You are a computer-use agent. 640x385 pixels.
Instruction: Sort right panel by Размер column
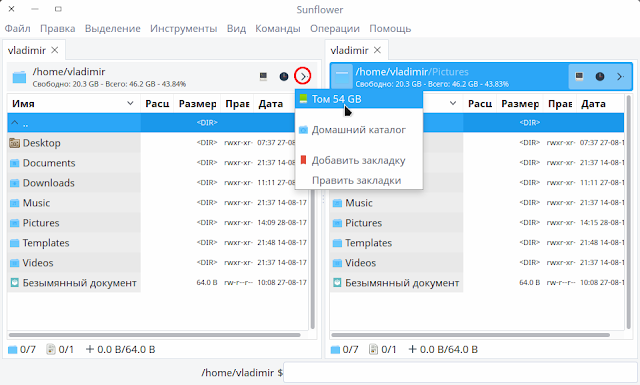click(520, 104)
